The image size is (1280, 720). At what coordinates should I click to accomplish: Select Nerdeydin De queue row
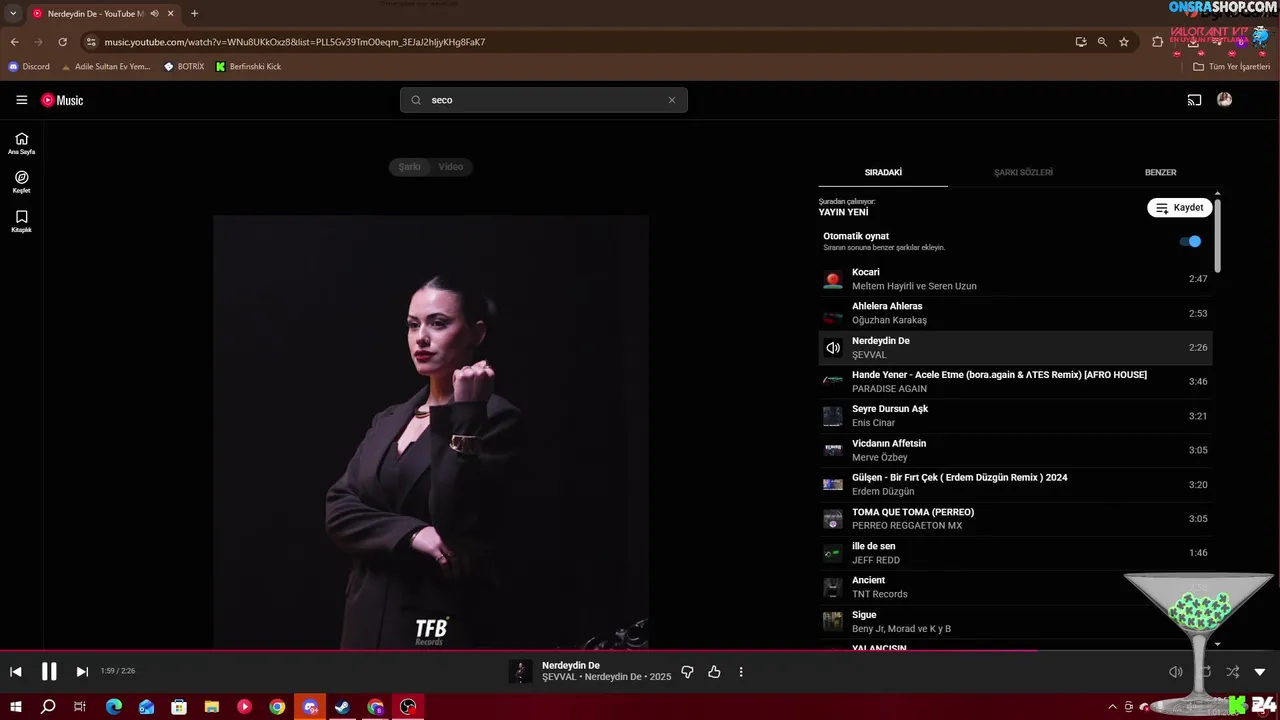point(1015,347)
